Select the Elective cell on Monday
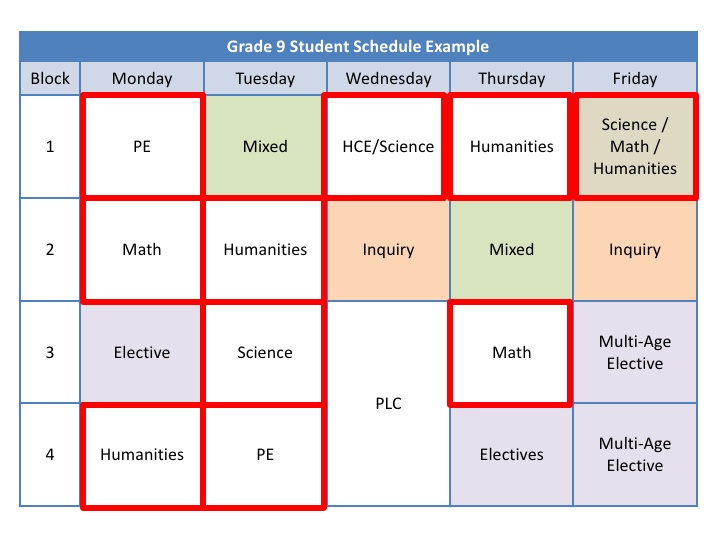Image resolution: width=728 pixels, height=546 pixels. 142,352
